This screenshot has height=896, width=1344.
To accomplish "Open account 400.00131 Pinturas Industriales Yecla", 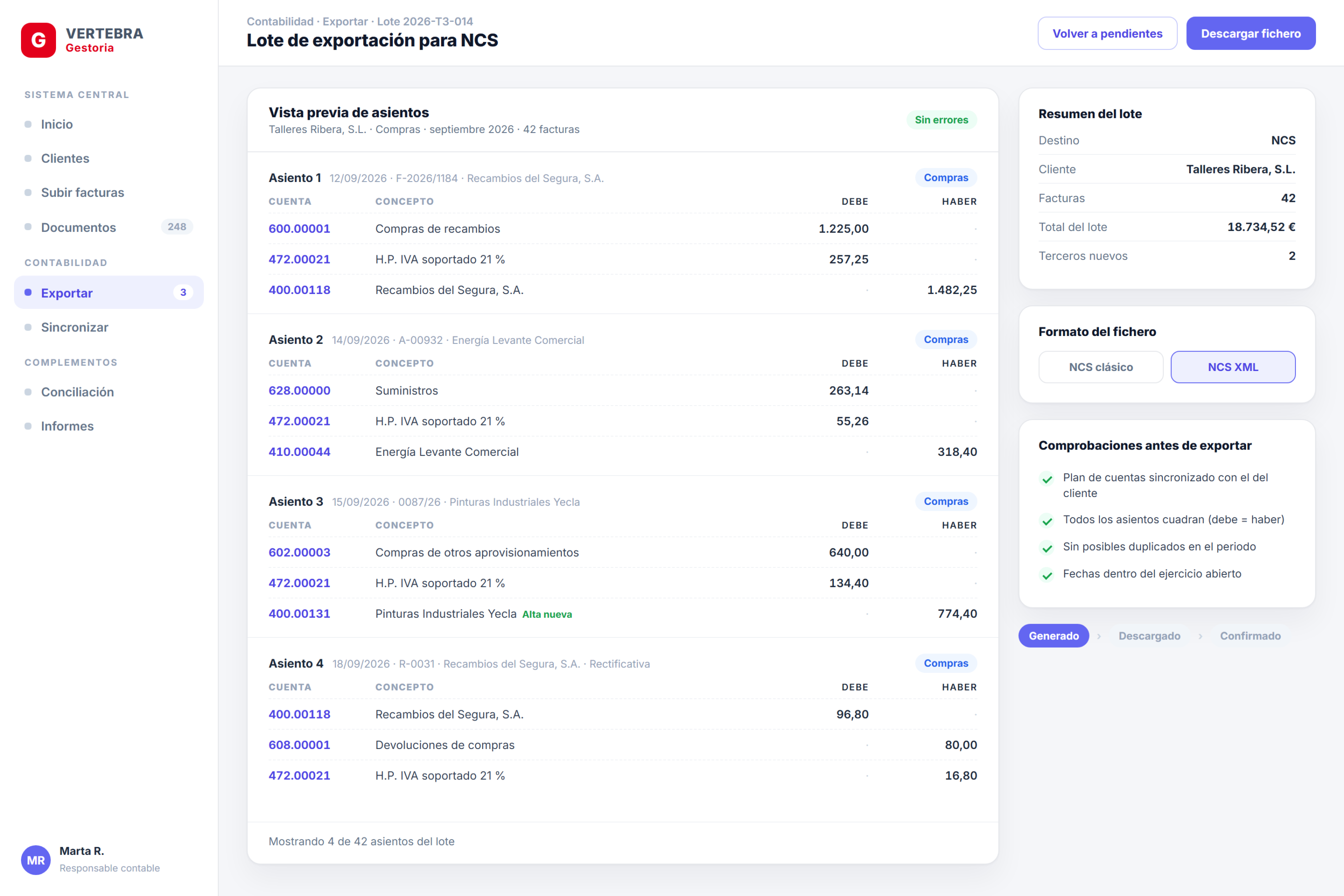I will coord(300,613).
